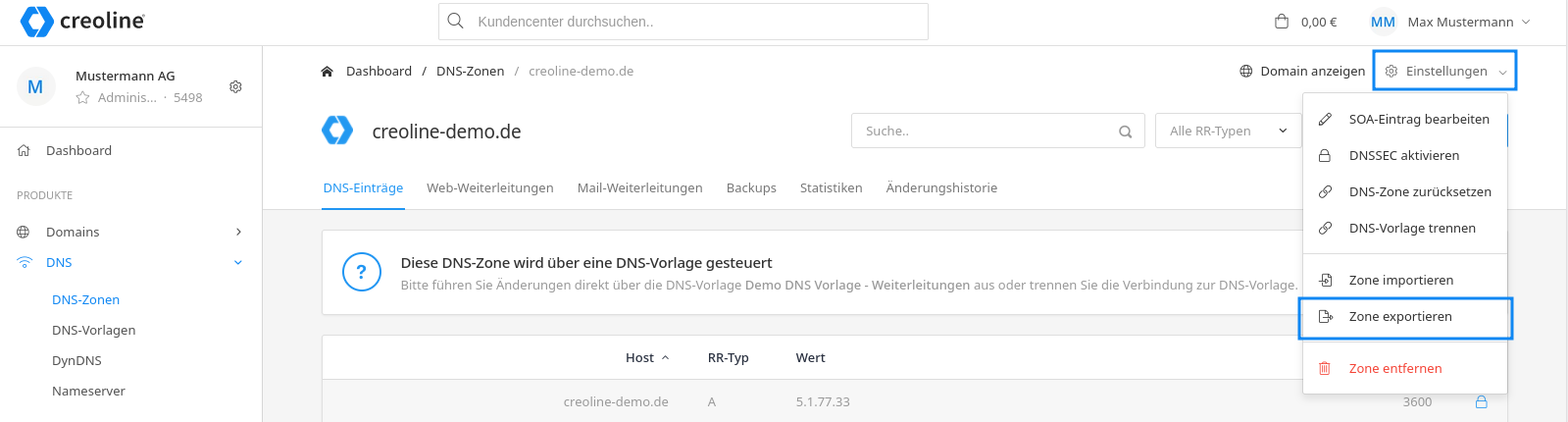
Task: Select DNS-Zone zurücksetzen menu entry
Action: [1405, 191]
